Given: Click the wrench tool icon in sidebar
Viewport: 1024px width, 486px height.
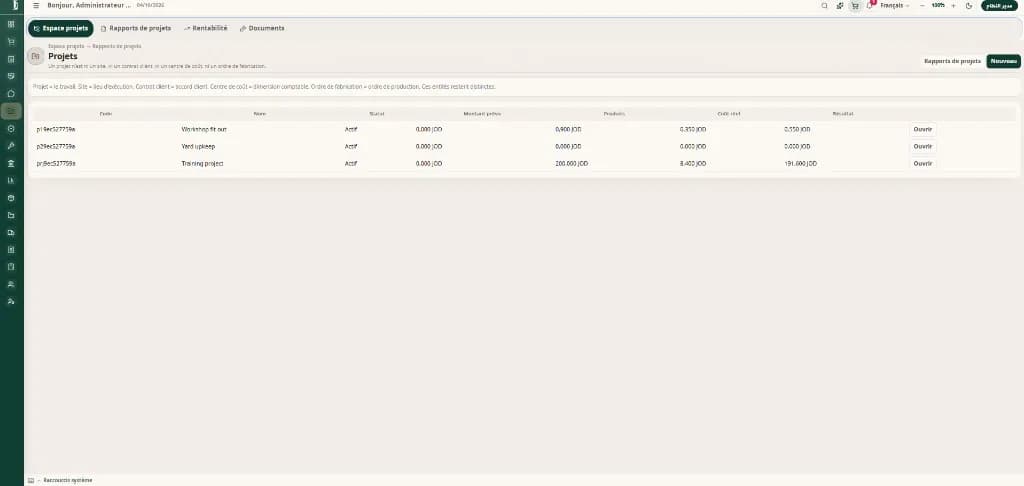Looking at the screenshot, I should [11, 146].
